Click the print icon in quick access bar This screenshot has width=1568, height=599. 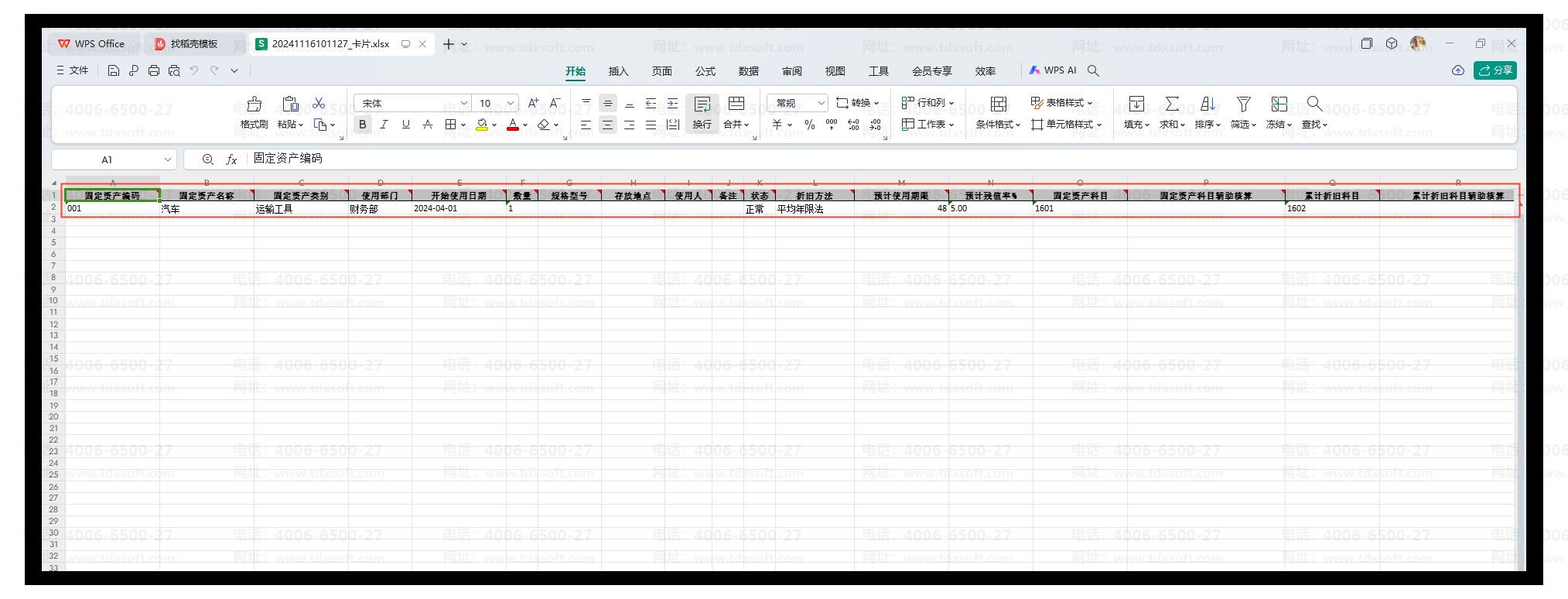tap(154, 70)
